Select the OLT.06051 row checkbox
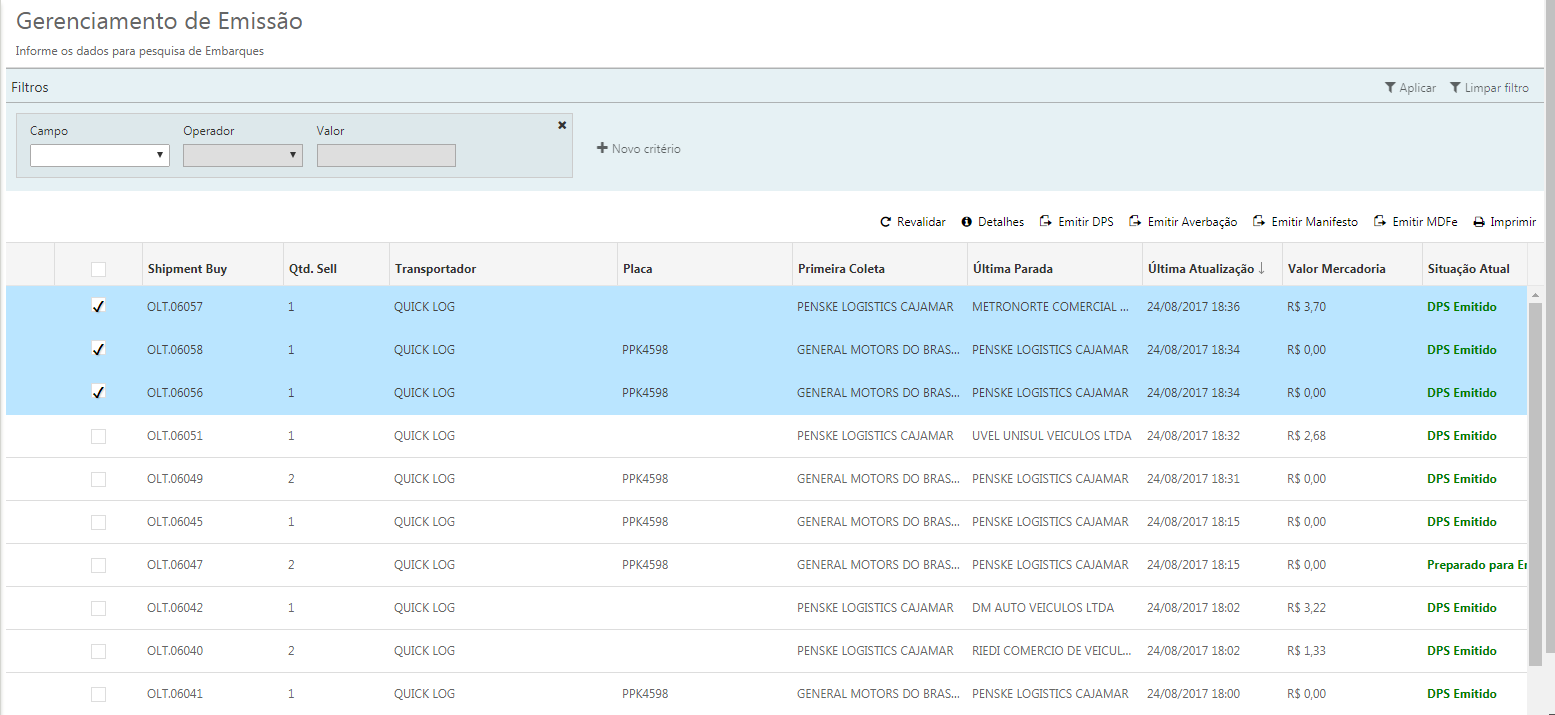This screenshot has width=1555, height=715. 98,436
